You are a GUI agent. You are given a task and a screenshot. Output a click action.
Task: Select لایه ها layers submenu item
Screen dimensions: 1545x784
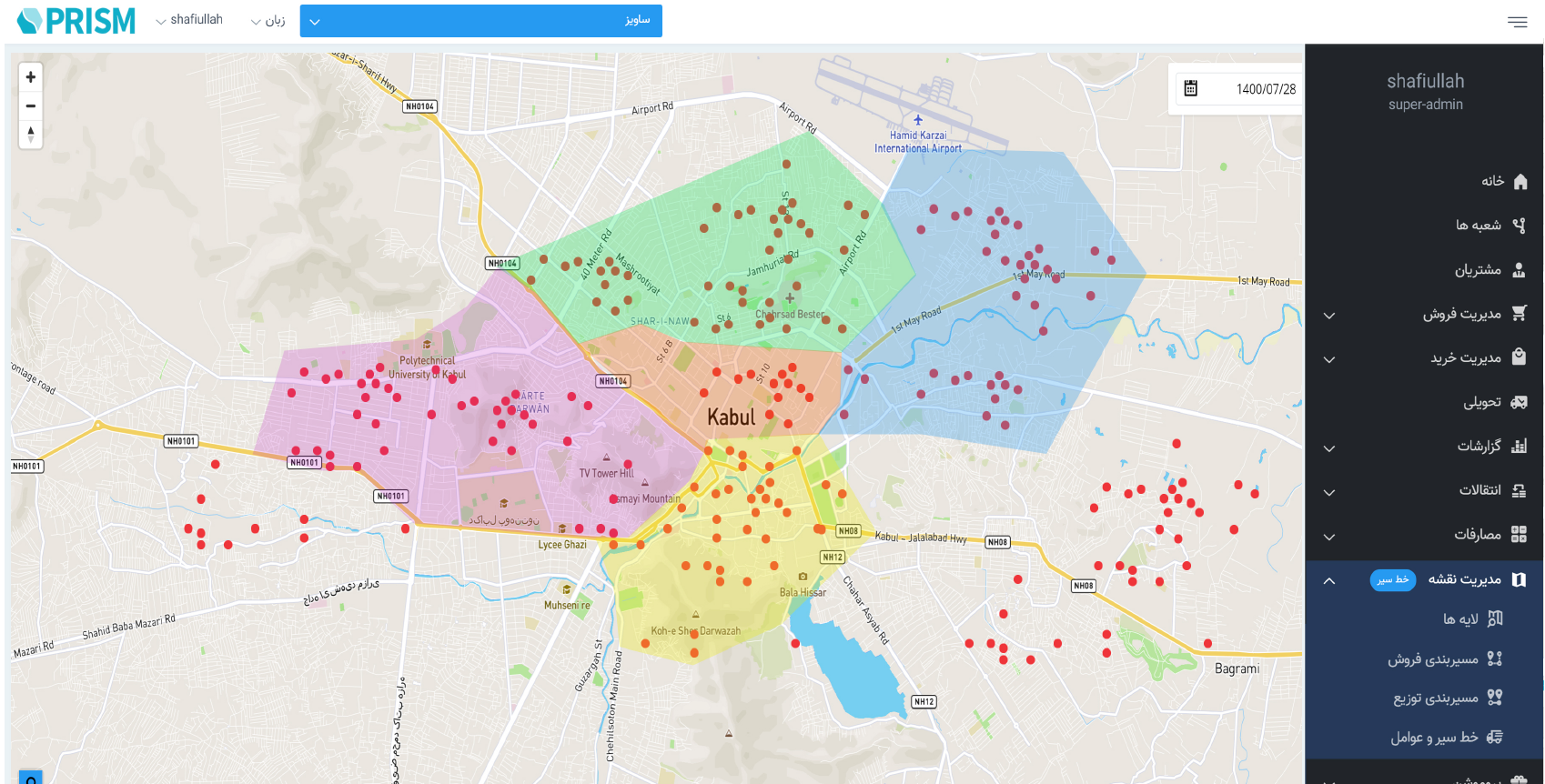[x=1471, y=619]
